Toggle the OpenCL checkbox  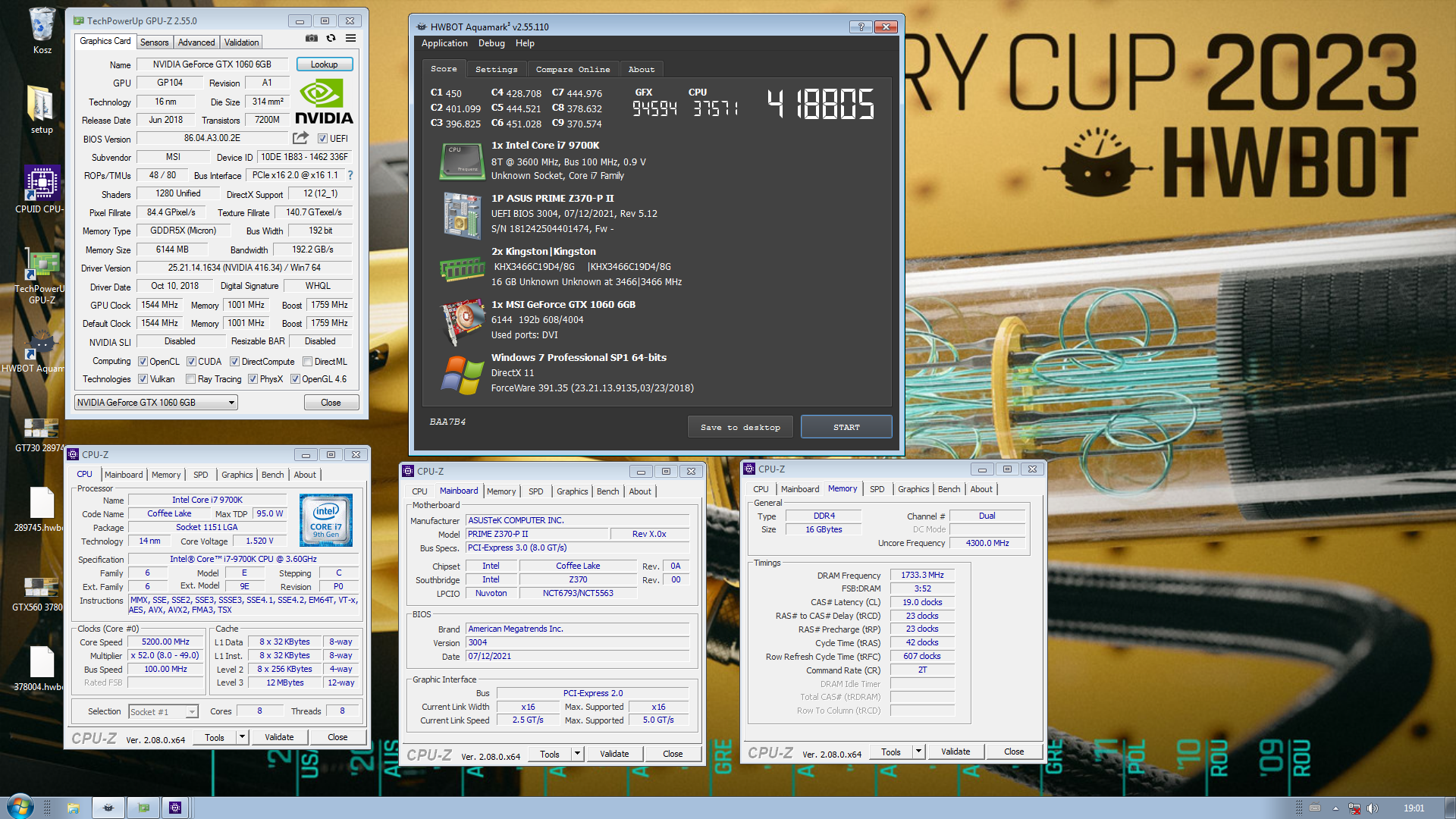[x=143, y=362]
